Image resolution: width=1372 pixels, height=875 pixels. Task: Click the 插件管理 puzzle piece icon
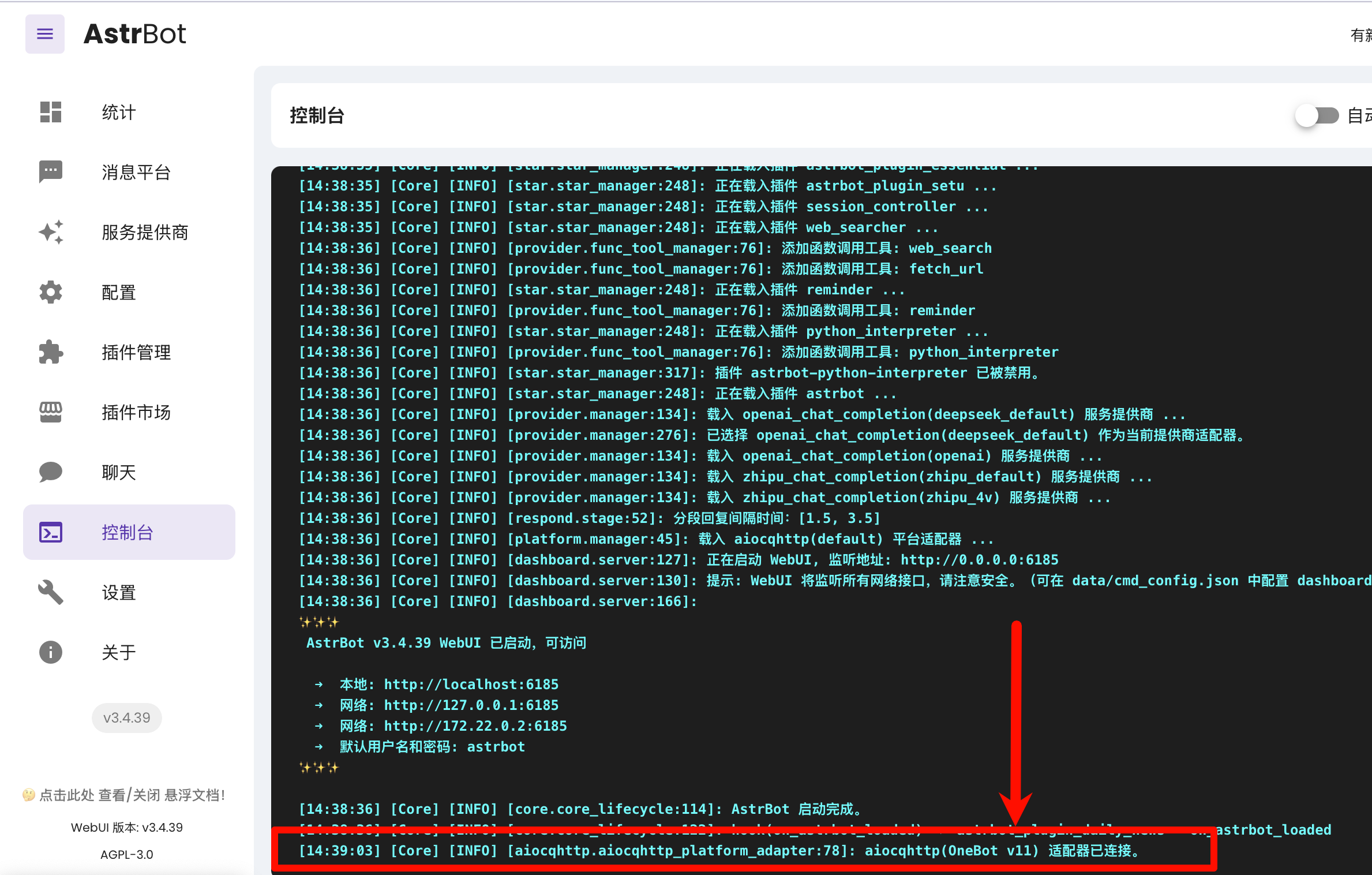pos(51,352)
